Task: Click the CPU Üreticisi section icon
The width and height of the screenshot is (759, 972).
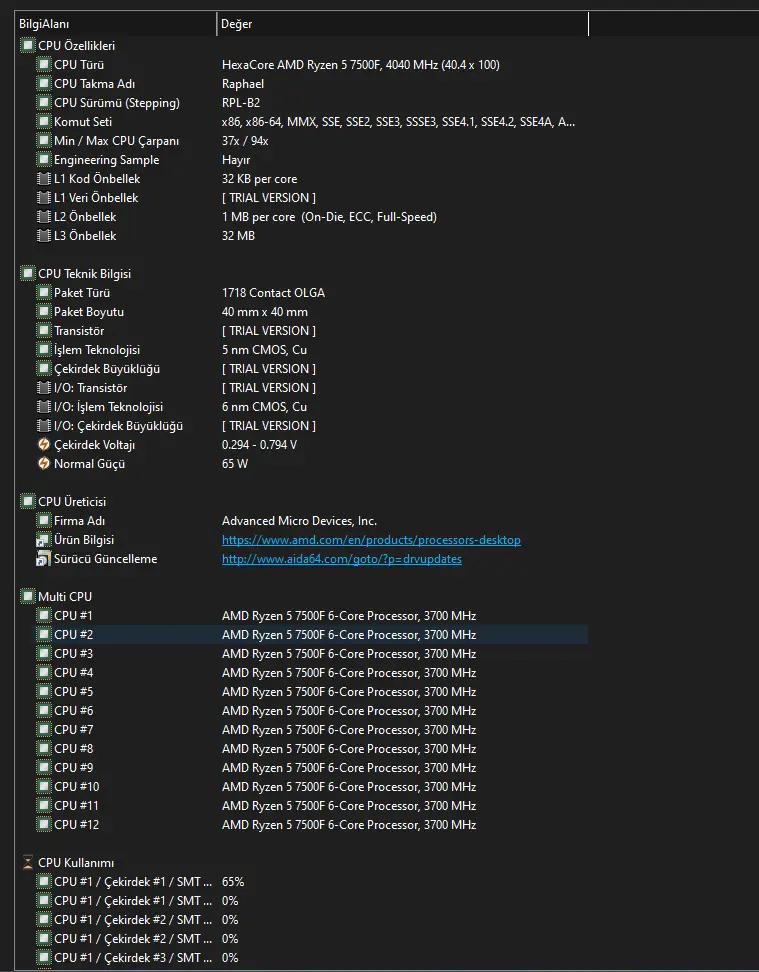Action: point(28,501)
